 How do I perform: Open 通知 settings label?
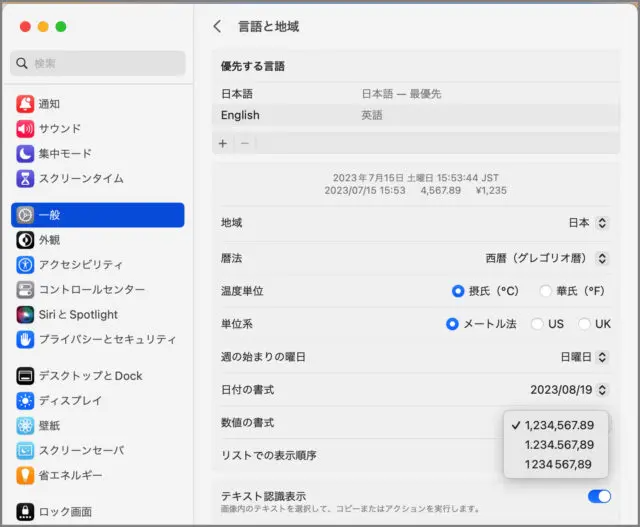point(49,104)
